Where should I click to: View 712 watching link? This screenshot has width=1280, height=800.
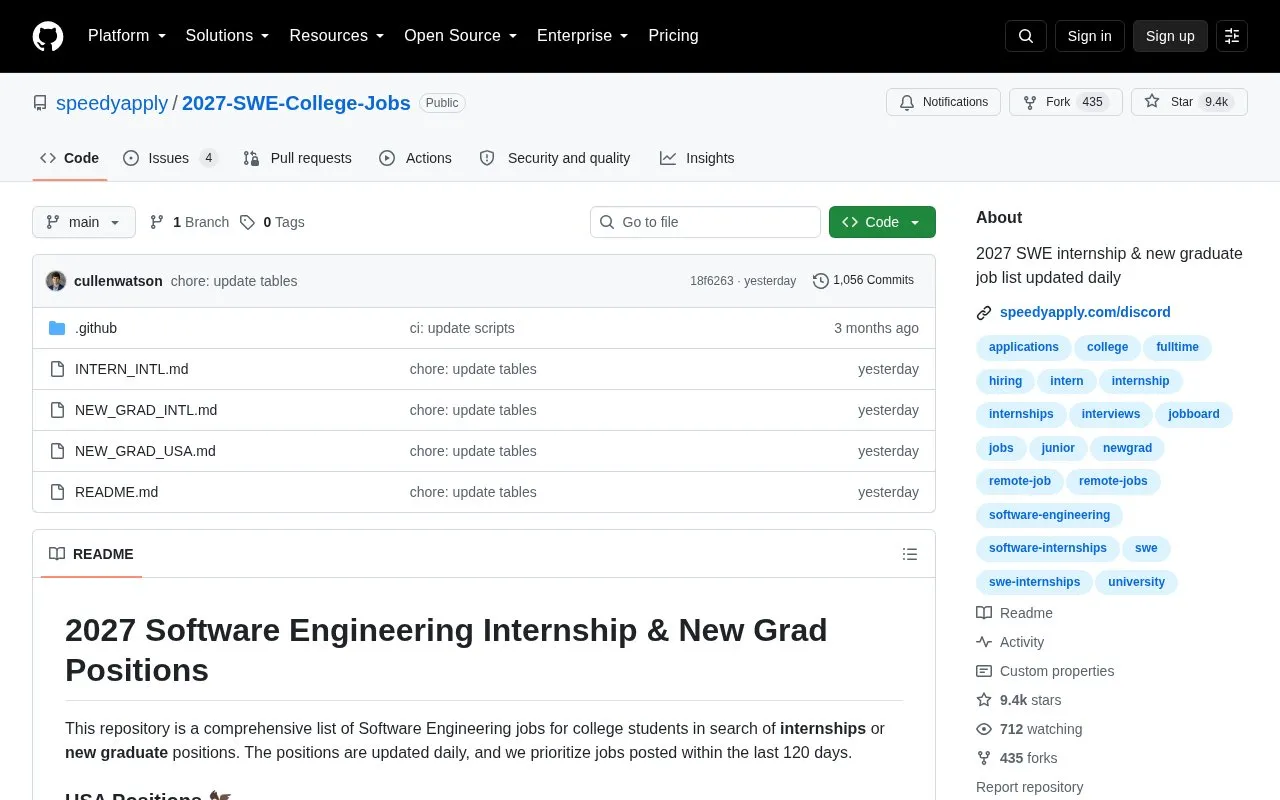[1029, 729]
